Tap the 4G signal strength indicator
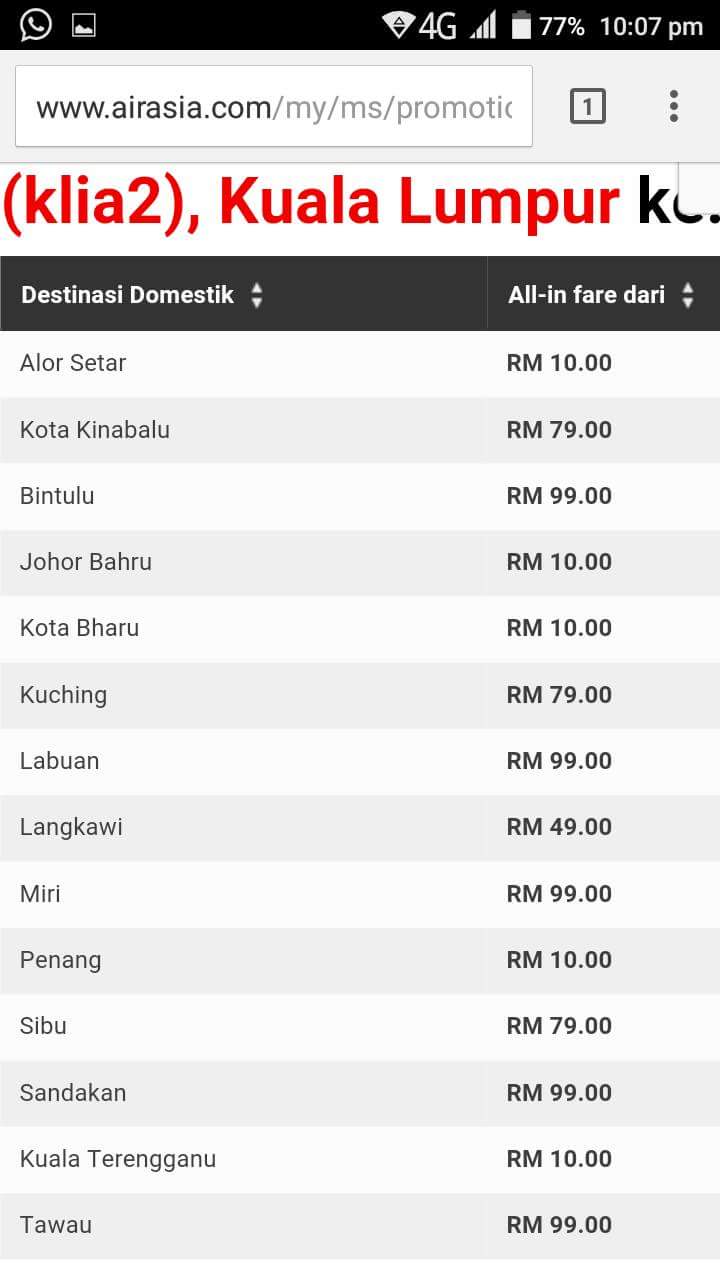Screen dimensions: 720x1280 (458, 25)
